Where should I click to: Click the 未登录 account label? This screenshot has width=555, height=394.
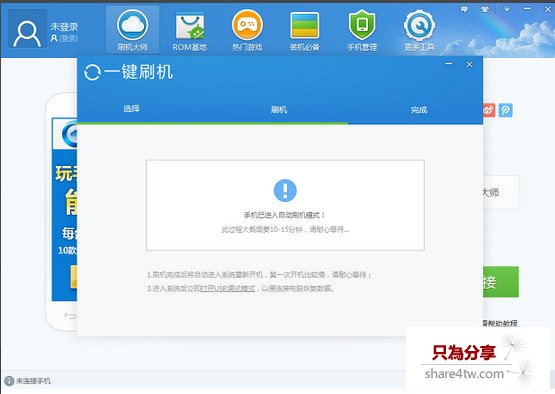64,27
